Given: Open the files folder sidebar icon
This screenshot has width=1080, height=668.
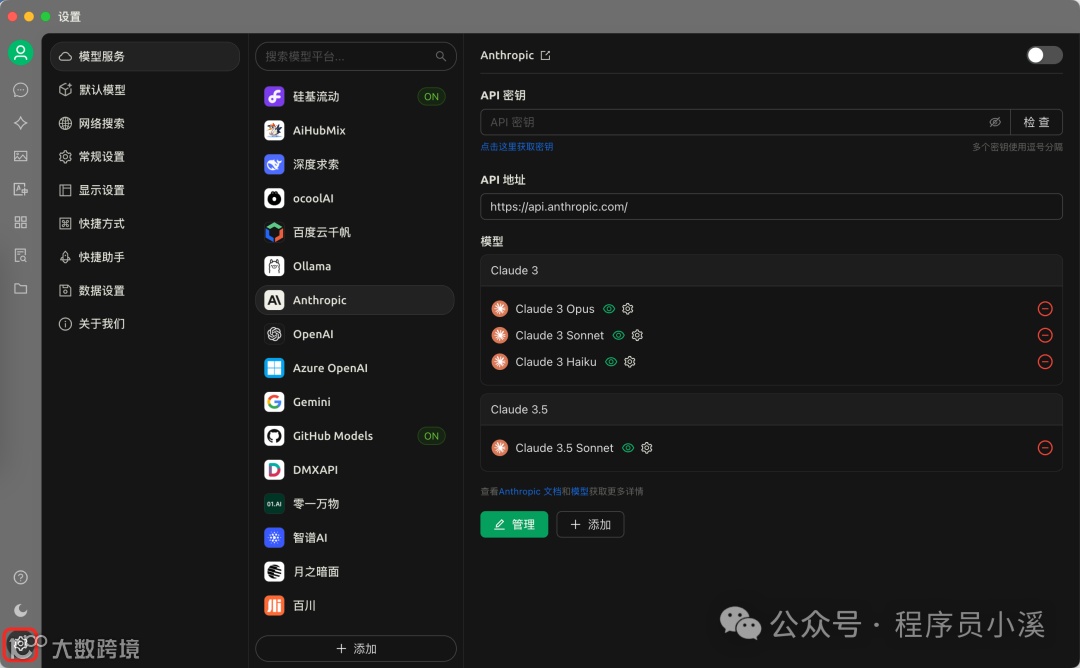Looking at the screenshot, I should pyautogui.click(x=21, y=289).
